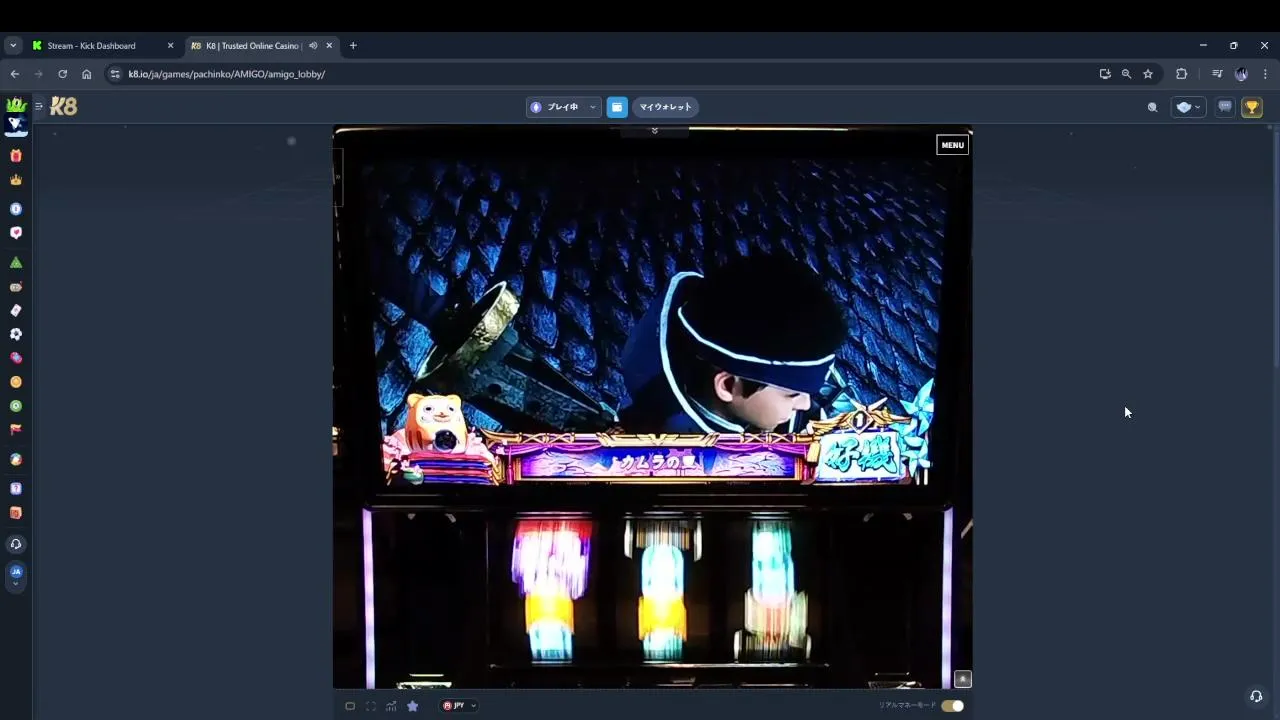Toggle the リアルマネーモード switch

click(x=952, y=706)
